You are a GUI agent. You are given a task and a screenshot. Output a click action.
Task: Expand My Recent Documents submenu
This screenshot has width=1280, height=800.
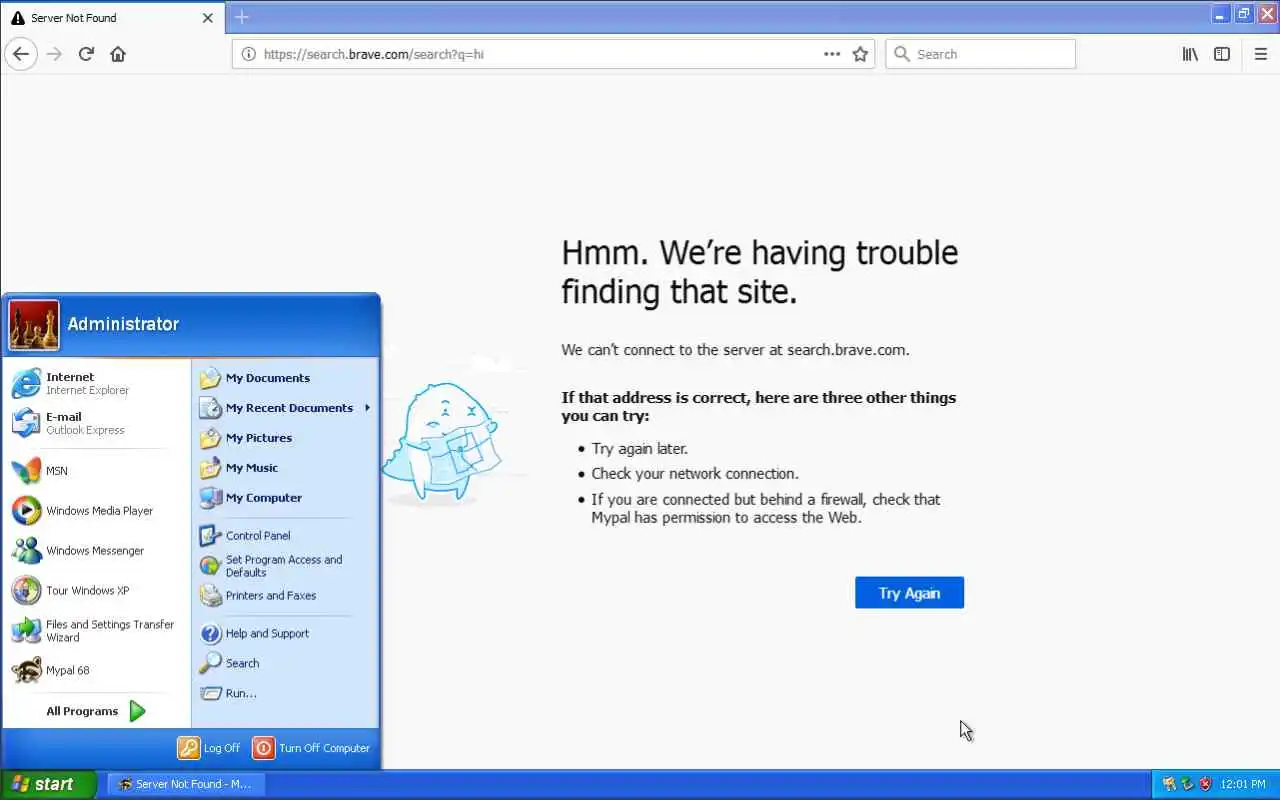tap(285, 408)
